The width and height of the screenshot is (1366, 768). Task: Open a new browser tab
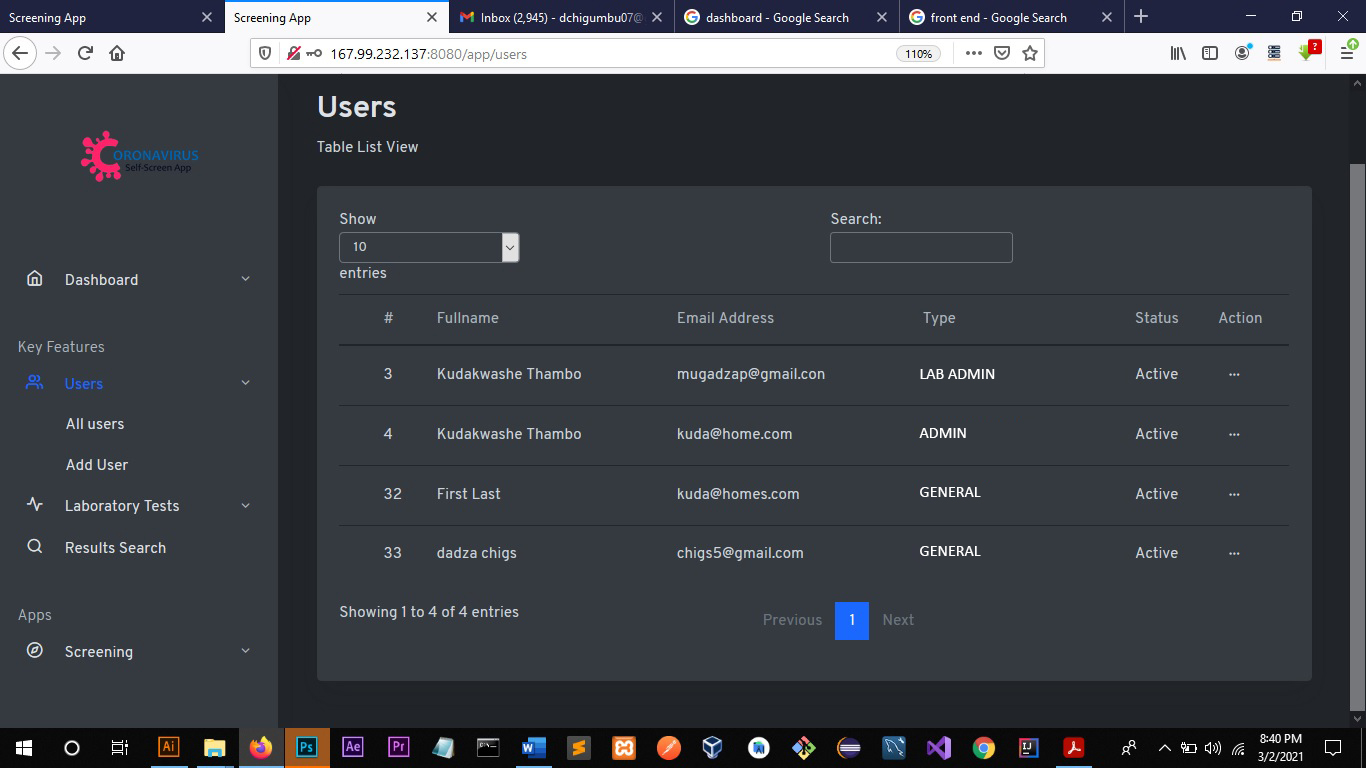(x=1141, y=17)
